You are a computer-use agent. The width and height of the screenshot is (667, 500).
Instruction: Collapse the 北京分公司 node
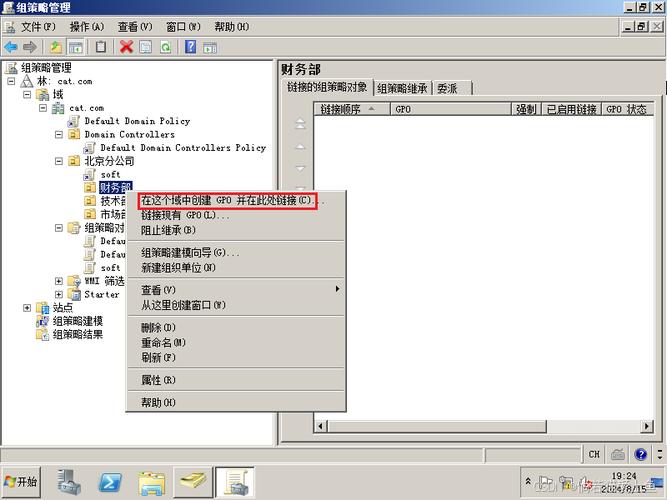(x=59, y=161)
